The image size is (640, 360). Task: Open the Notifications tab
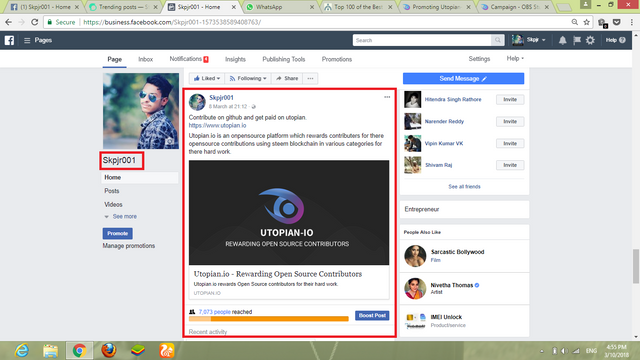189,59
